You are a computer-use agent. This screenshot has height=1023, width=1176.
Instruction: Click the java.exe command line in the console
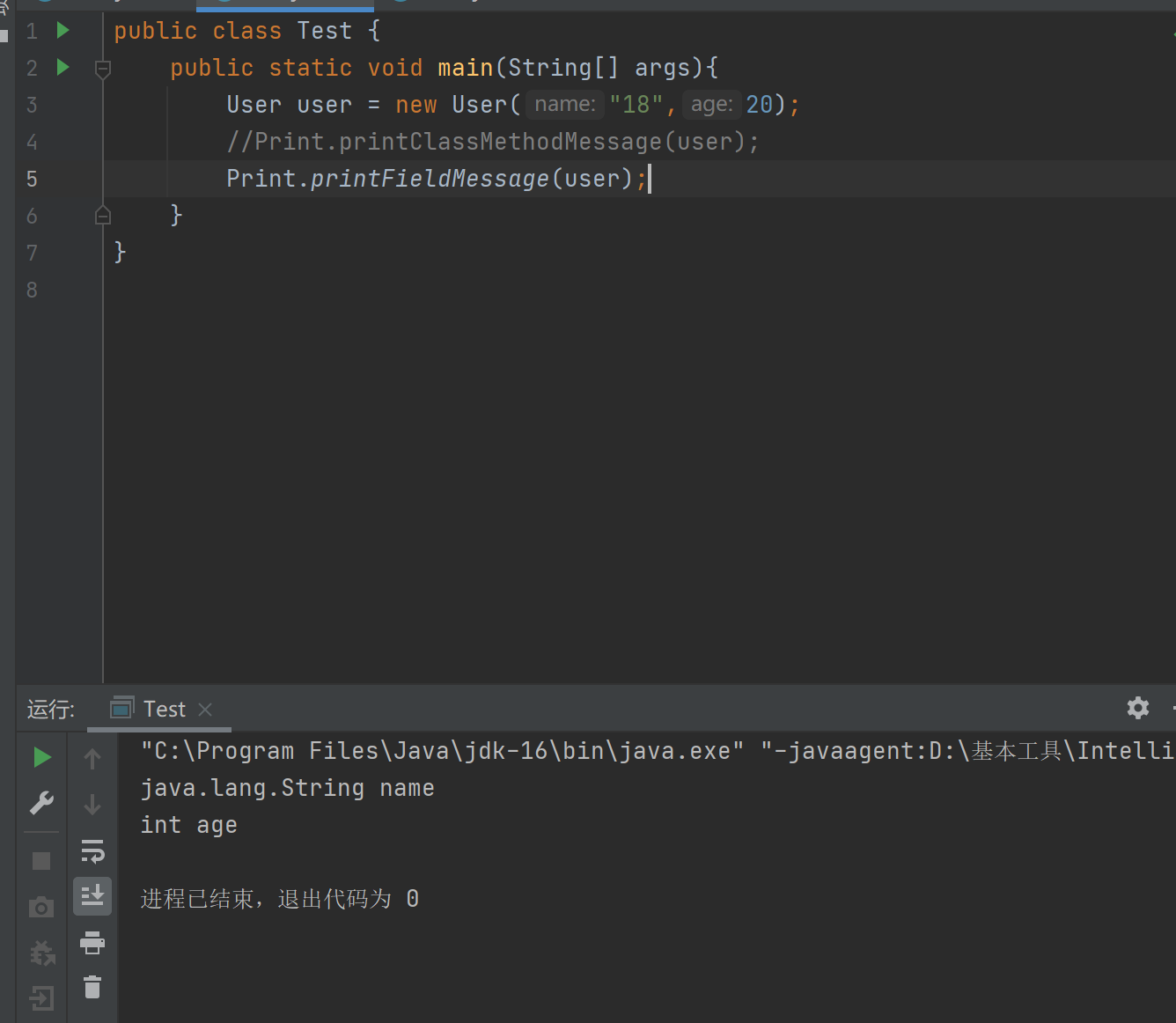(658, 751)
